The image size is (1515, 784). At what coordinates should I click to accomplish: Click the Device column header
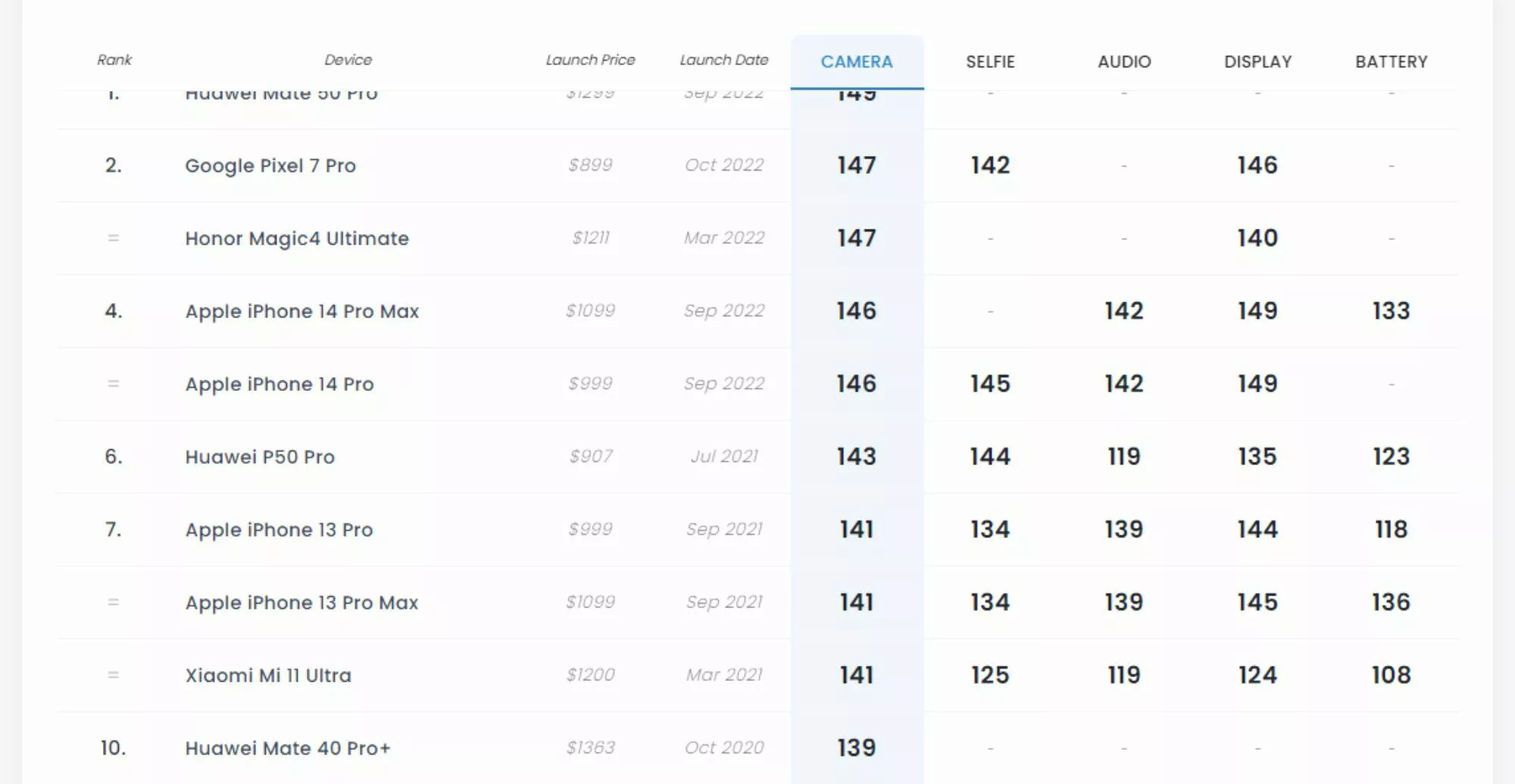(348, 60)
